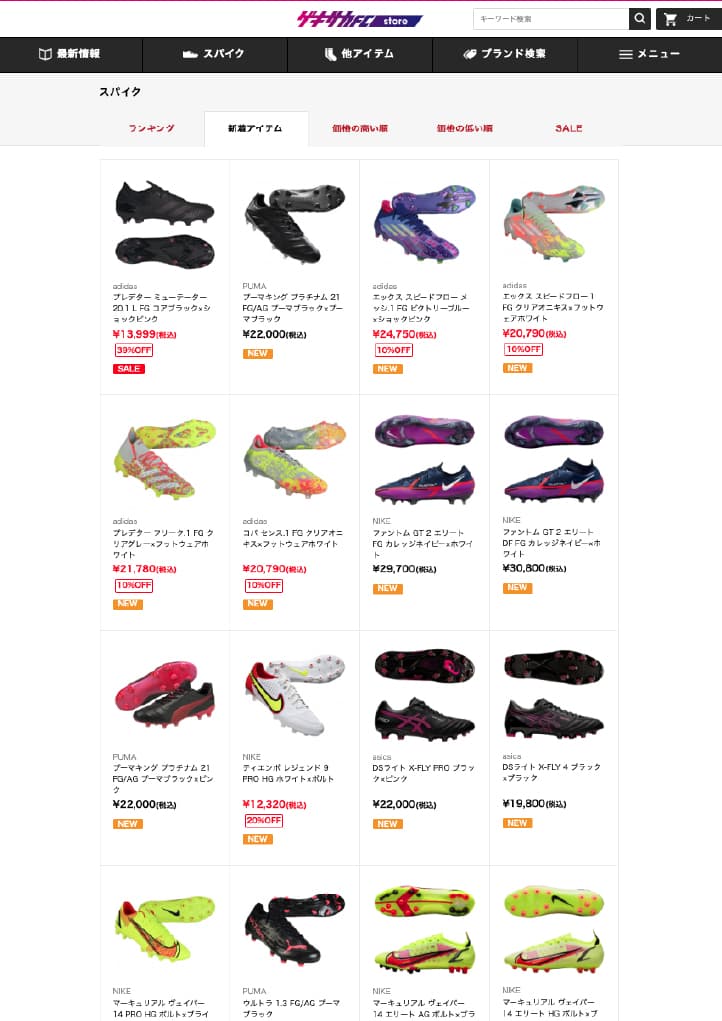Click ¥29,700 Nike ファントム GT2 エリート FG title

coord(423,544)
